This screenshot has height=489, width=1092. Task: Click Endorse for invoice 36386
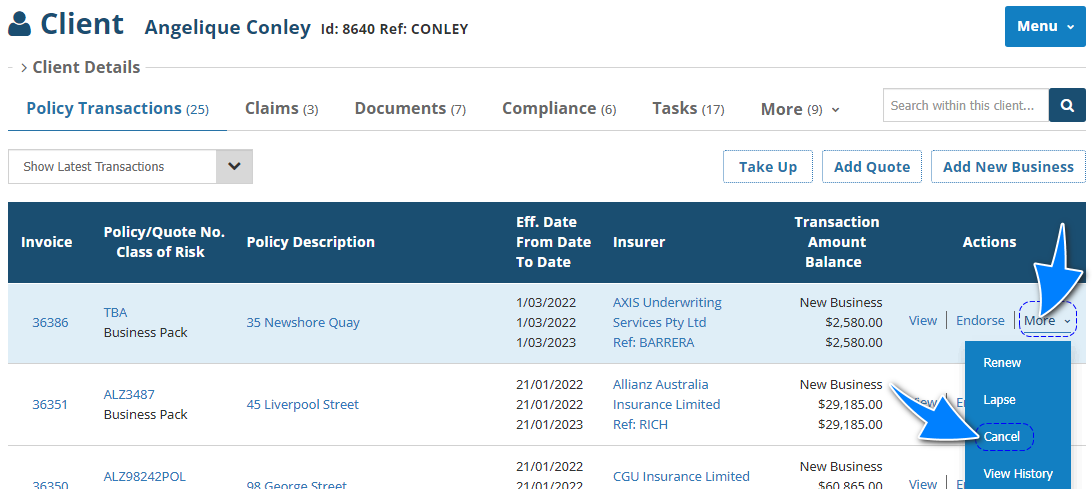coord(980,321)
